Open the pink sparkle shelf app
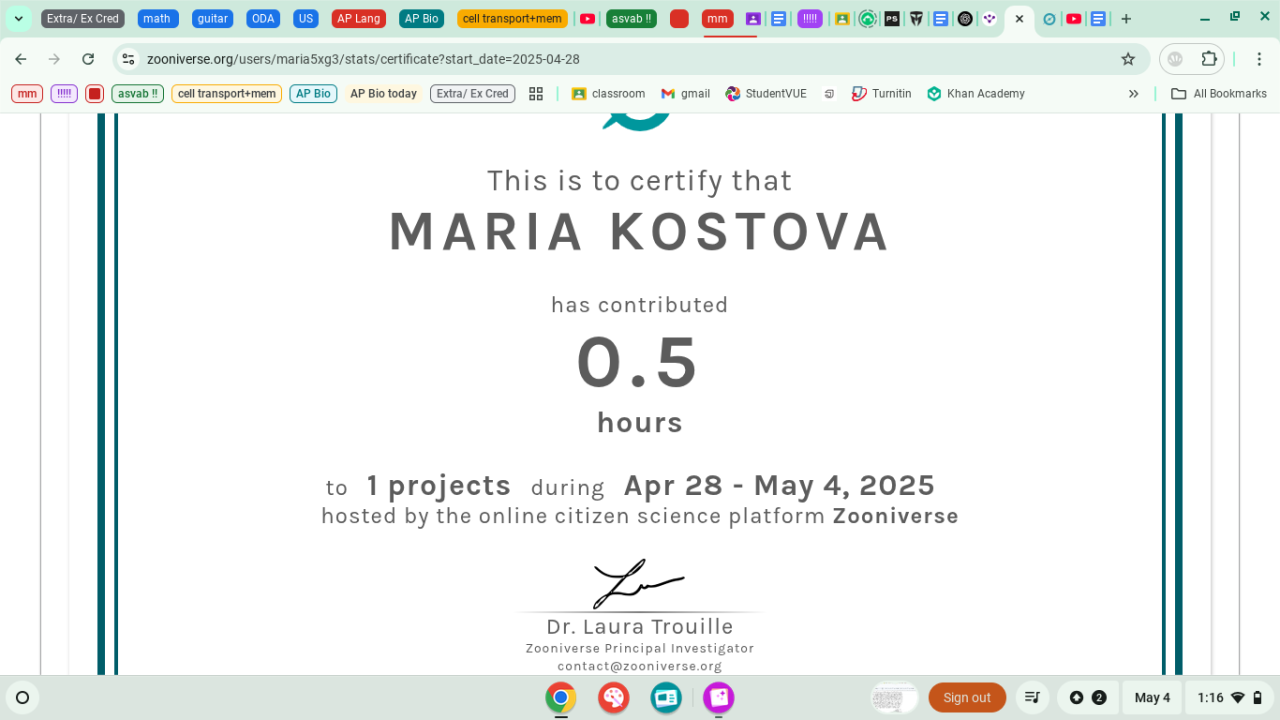The height and width of the screenshot is (720, 1280). [718, 698]
